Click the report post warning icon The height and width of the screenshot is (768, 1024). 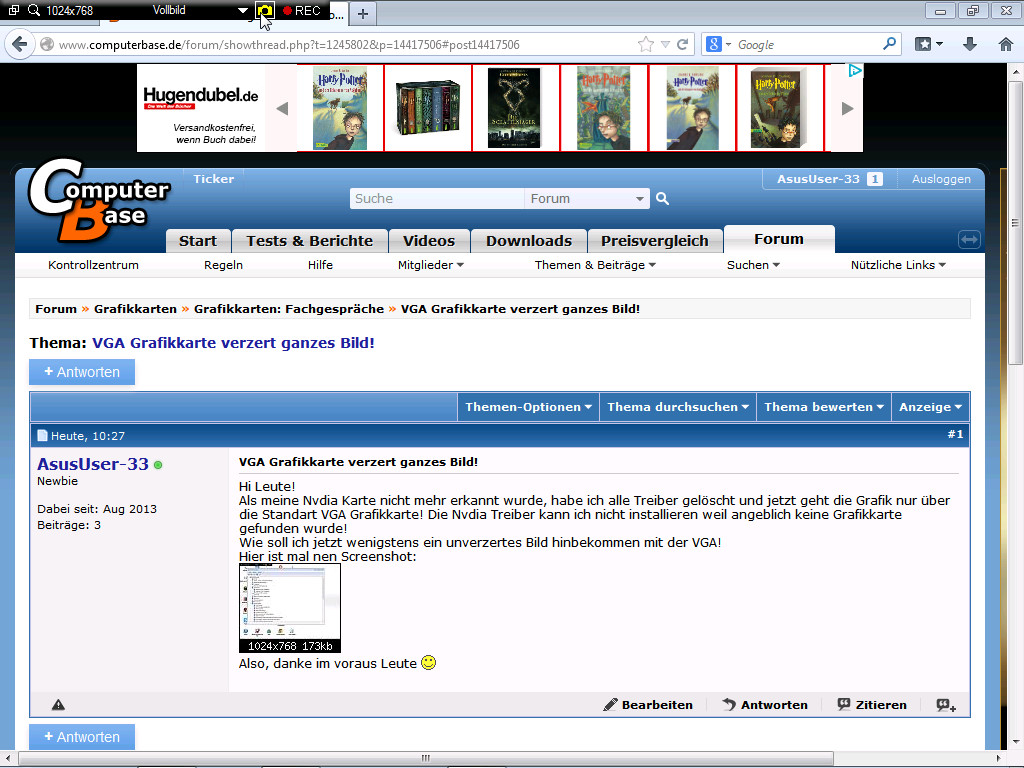point(58,705)
